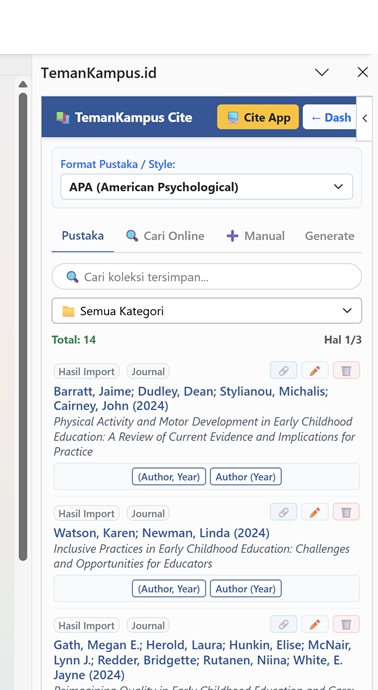Open the Format Pustaka / Style dropdown
378x690 pixels.
[206, 187]
